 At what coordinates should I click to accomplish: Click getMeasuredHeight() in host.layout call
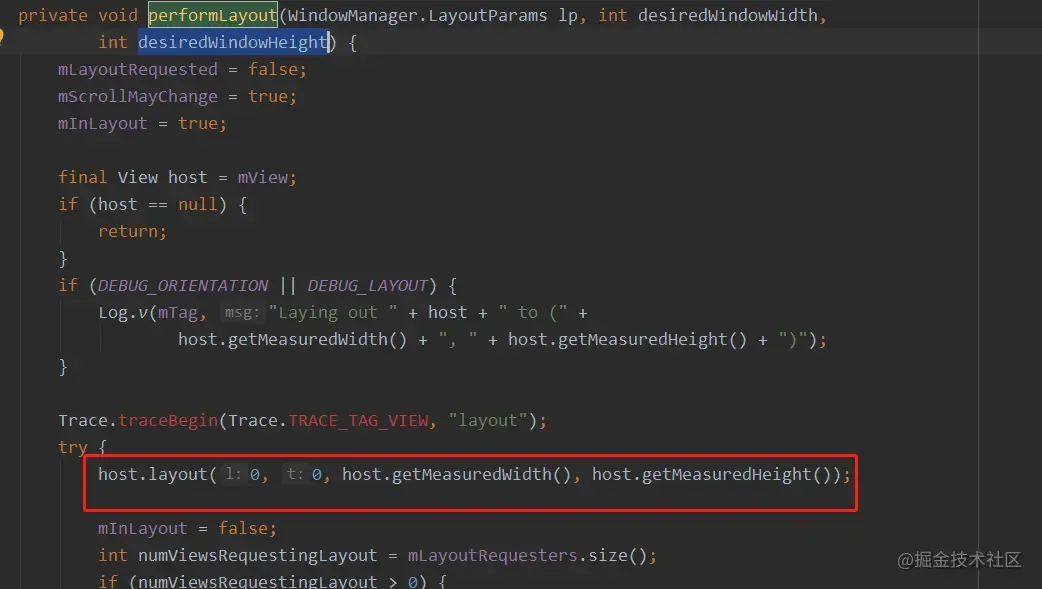click(736, 475)
